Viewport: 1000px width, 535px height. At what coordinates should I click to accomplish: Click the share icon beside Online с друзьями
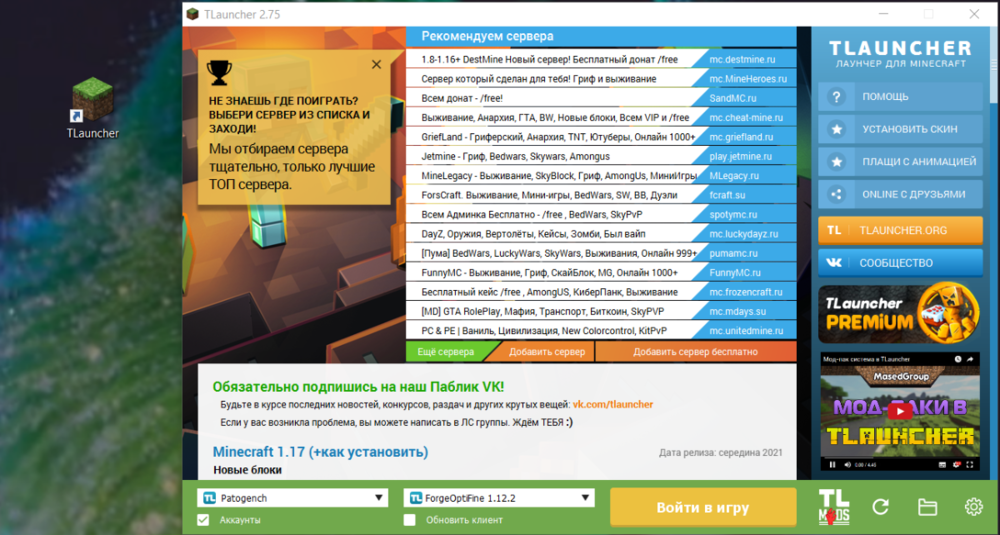click(x=836, y=194)
